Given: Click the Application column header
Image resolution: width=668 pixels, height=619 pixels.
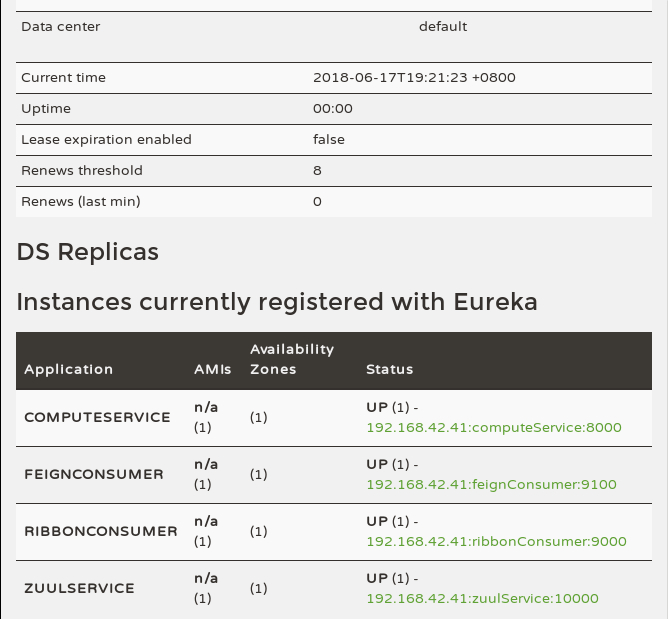Looking at the screenshot, I should [x=69, y=369].
